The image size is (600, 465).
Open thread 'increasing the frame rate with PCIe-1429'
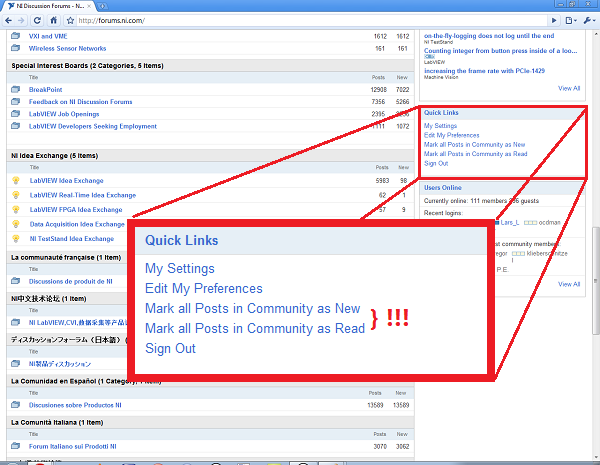[484, 71]
